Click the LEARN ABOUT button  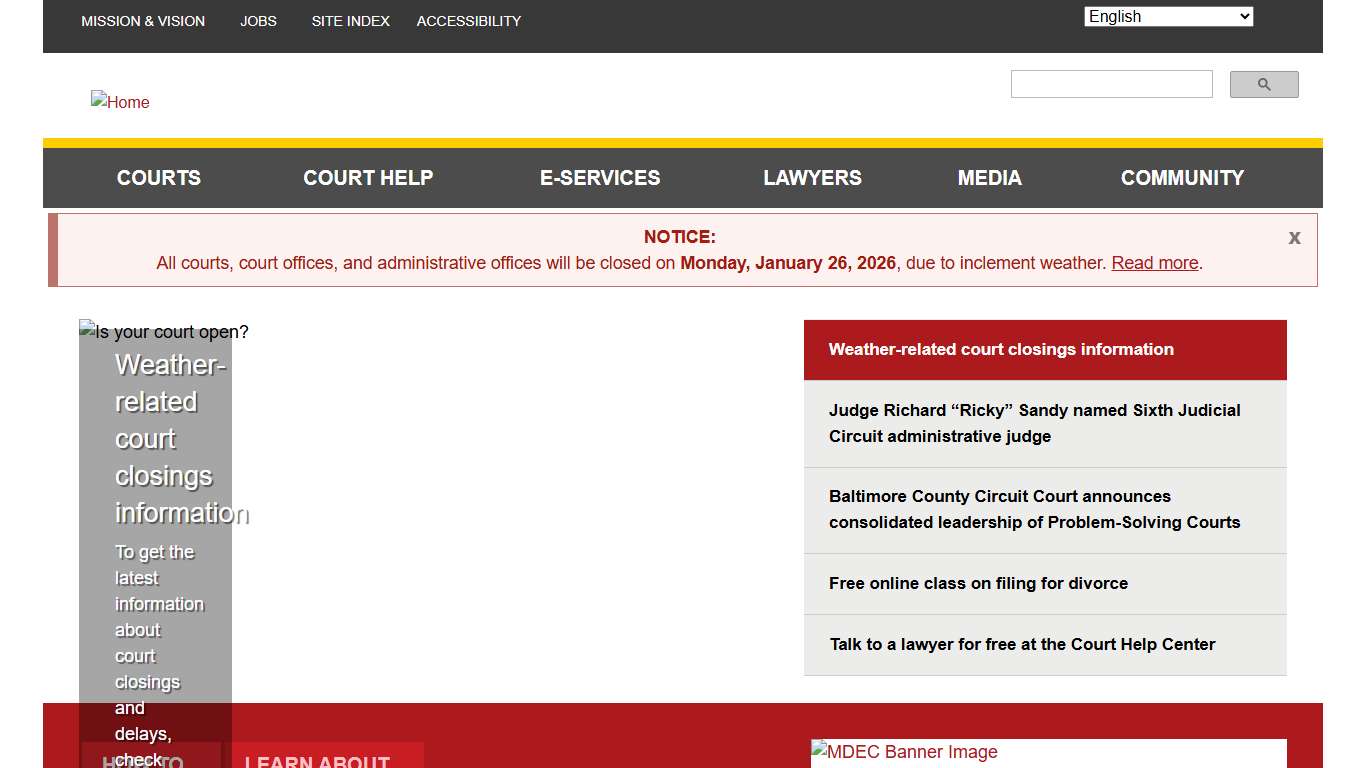tap(316, 760)
